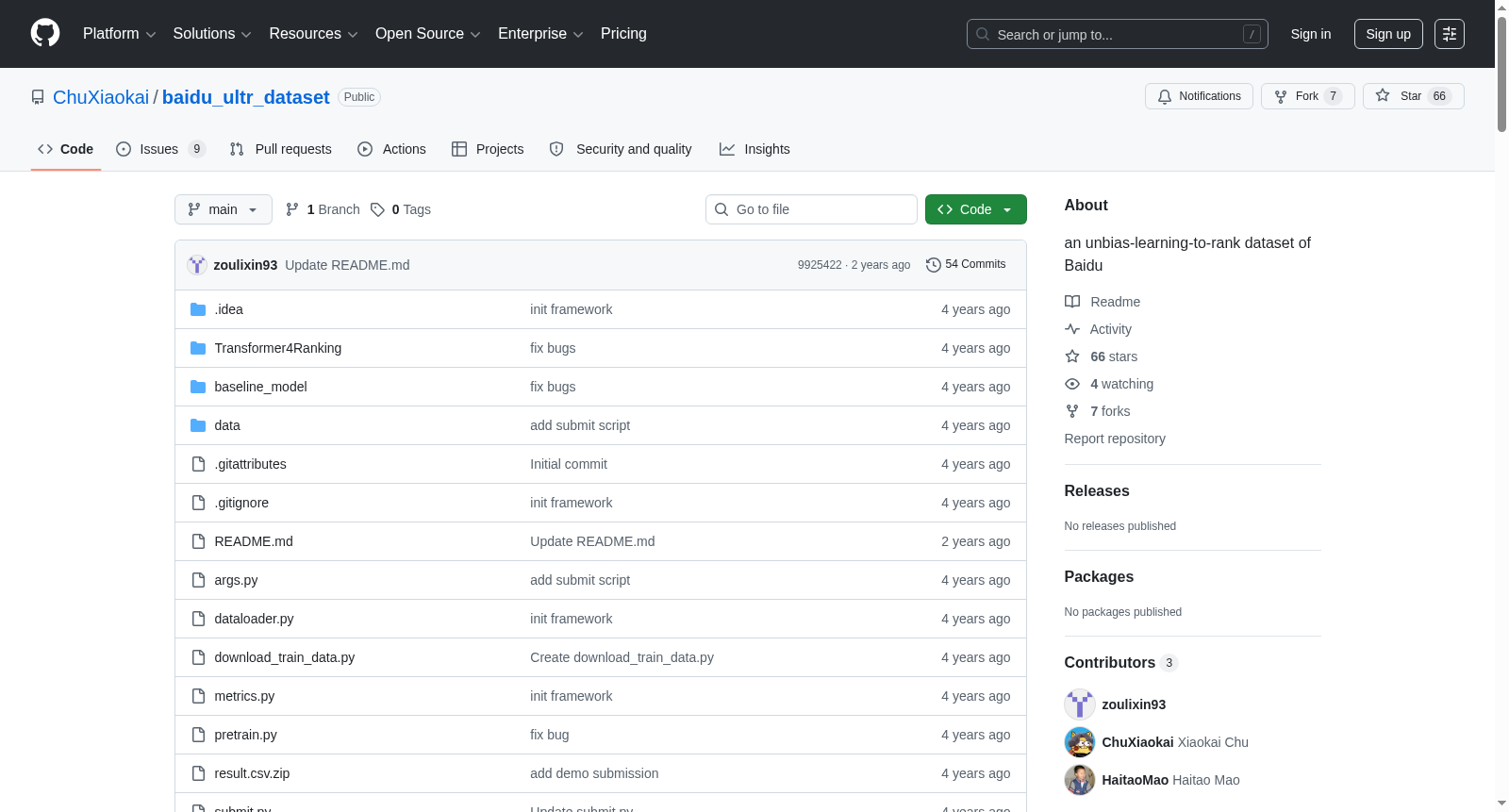
Task: Switch to the Projects tab
Action: click(x=488, y=149)
